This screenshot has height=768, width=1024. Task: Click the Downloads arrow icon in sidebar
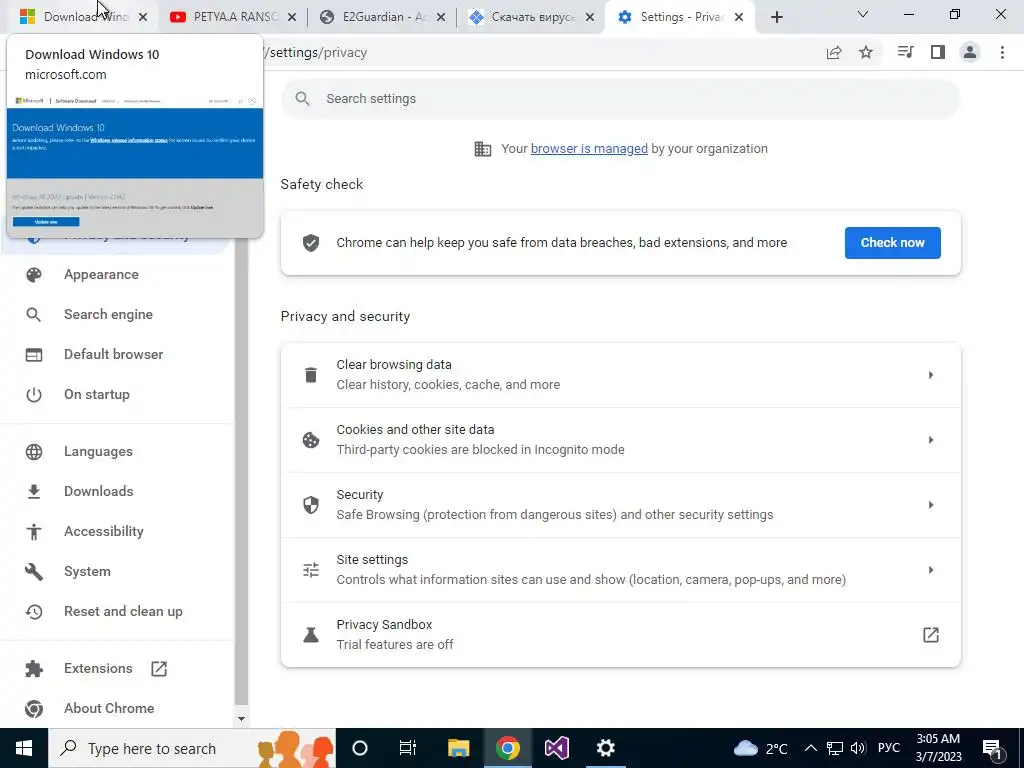coord(34,492)
